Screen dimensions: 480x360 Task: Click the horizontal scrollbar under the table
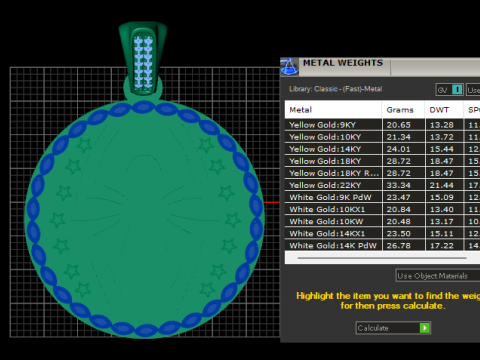[x=382, y=258]
